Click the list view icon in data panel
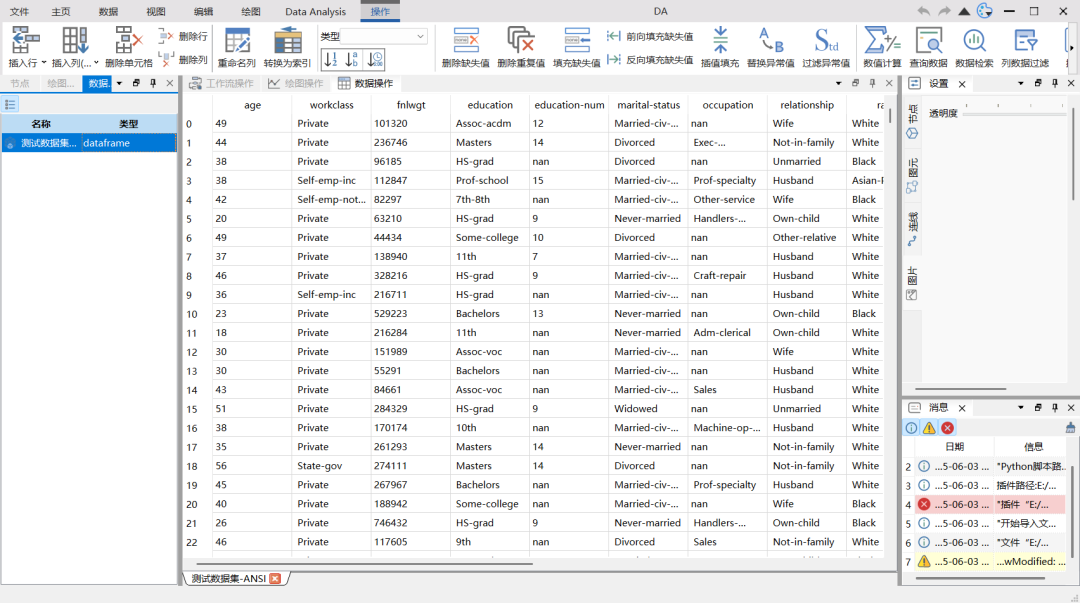 tap(10, 105)
